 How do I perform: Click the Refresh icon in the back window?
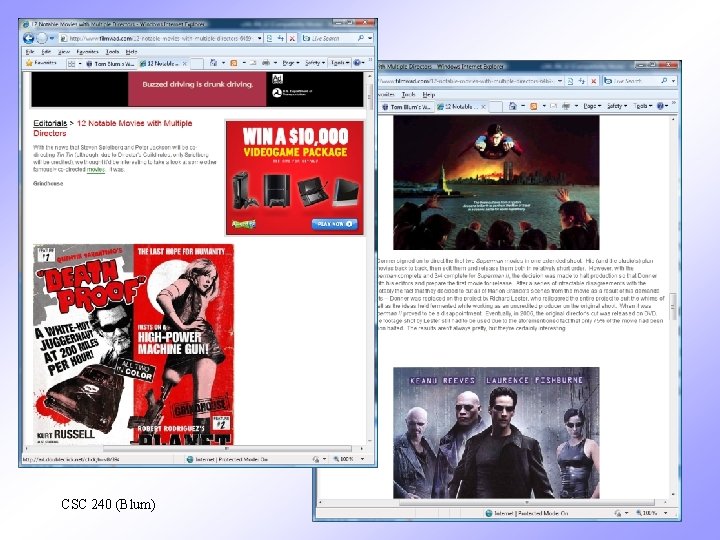tap(582, 81)
